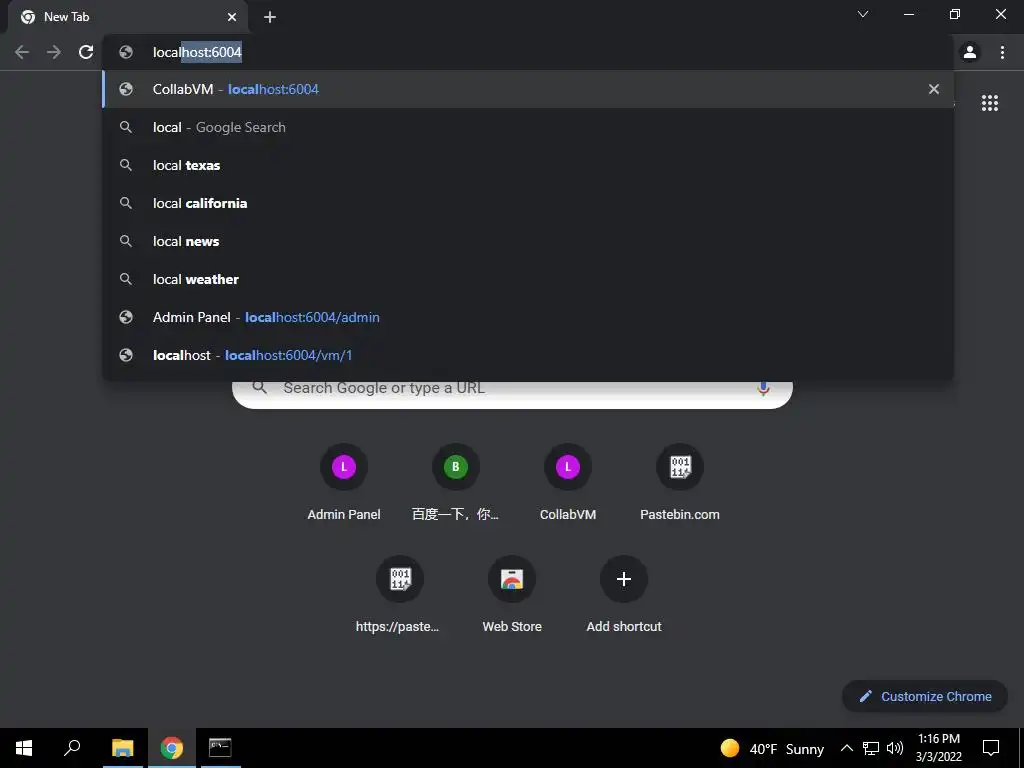Open the network status tray icon

tap(871, 748)
